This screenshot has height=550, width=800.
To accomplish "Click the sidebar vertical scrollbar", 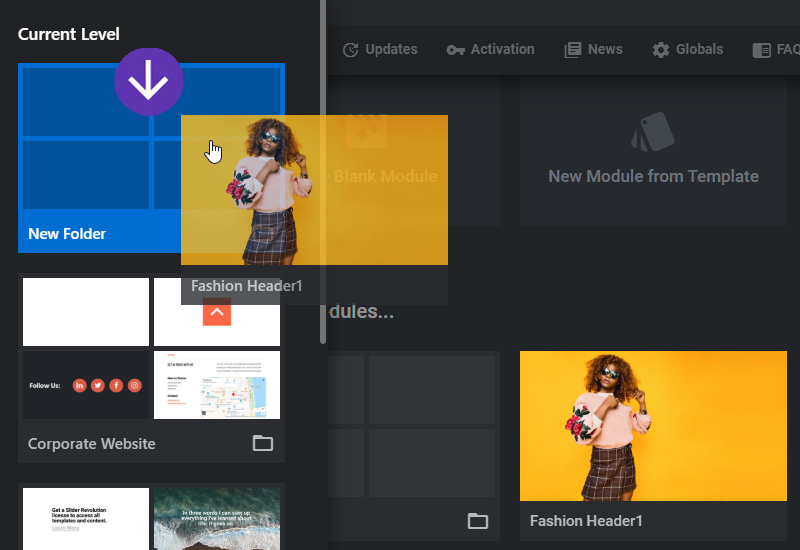I will coord(323,171).
